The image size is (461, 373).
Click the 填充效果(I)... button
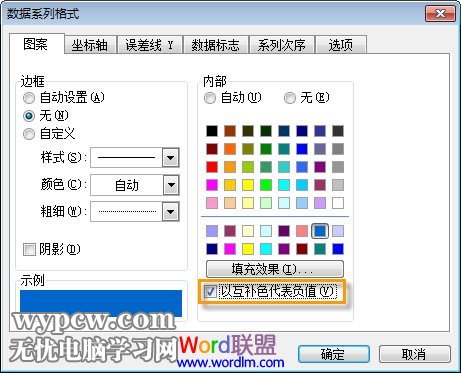tap(275, 269)
